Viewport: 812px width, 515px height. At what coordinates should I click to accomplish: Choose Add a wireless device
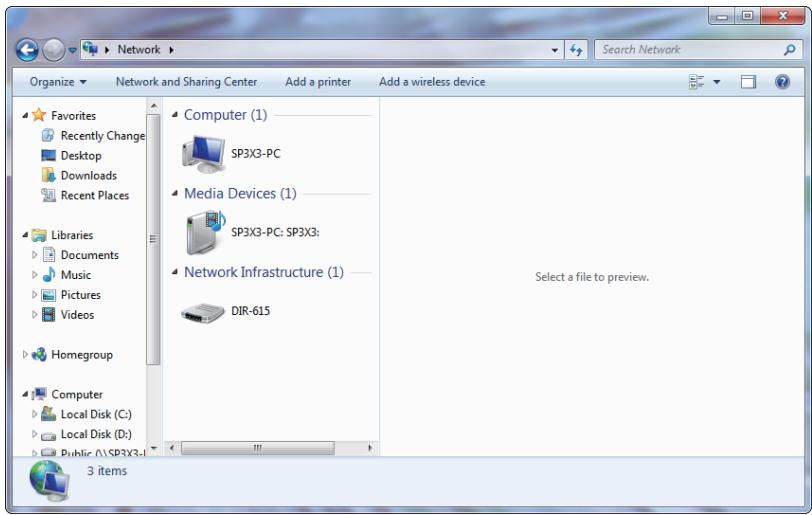pos(432,82)
